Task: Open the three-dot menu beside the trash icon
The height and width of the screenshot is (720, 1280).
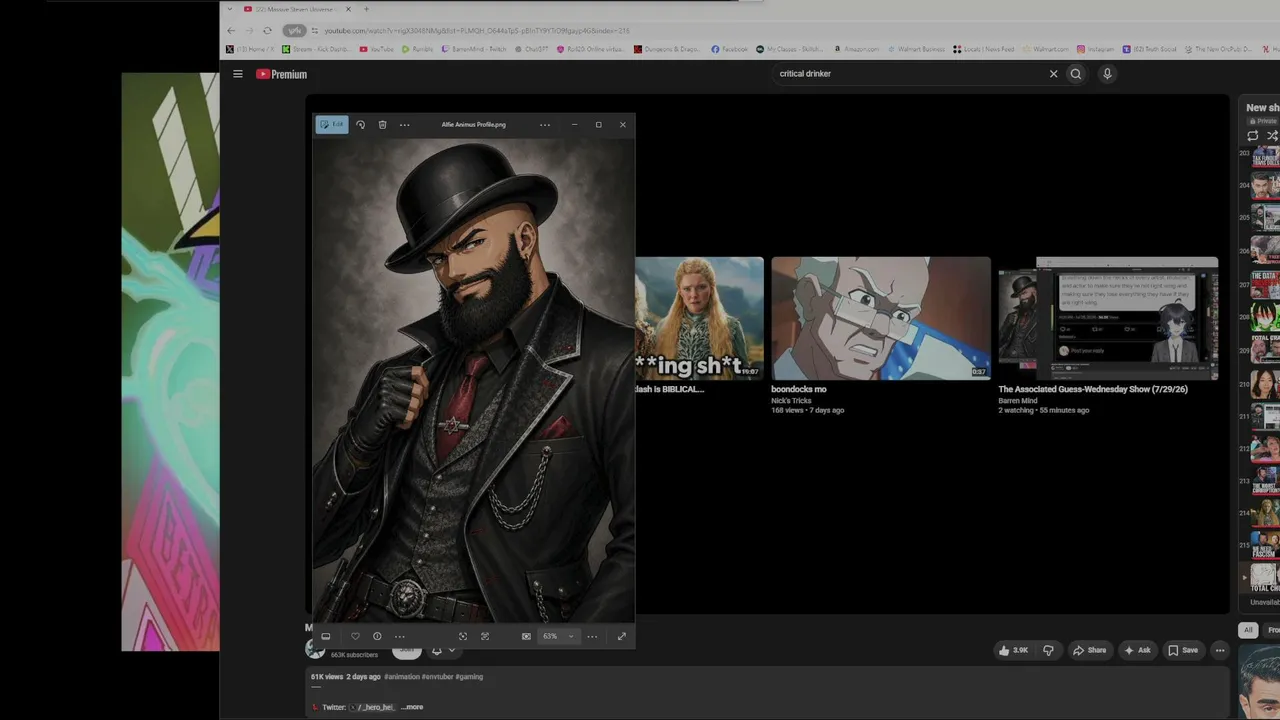Action: (x=404, y=125)
